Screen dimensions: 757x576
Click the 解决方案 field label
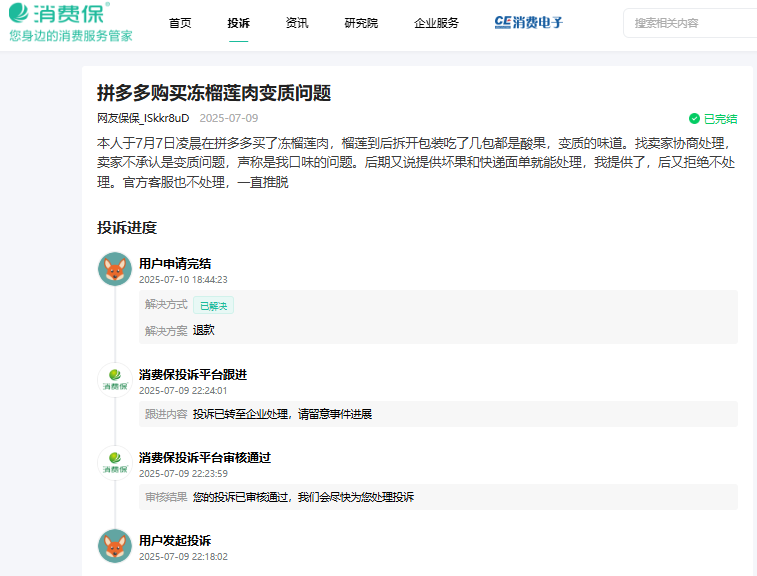point(166,331)
